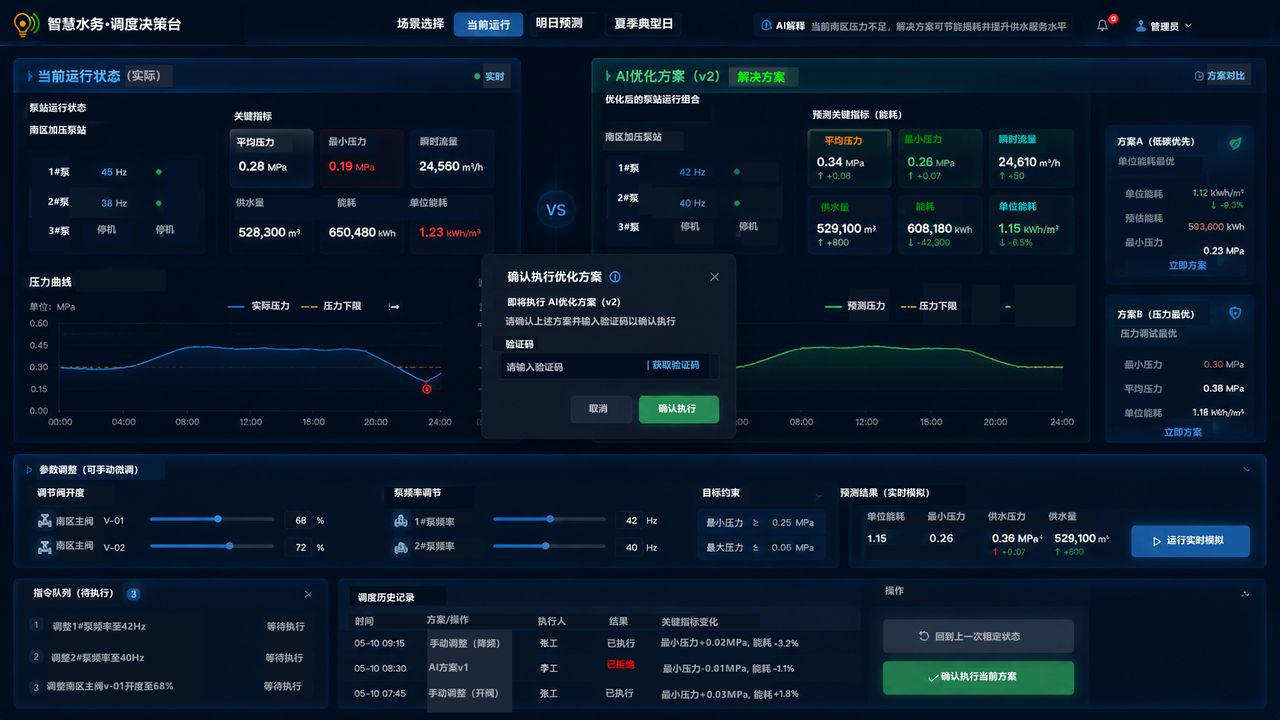Click the arrow icon in pressure curve legend
The height and width of the screenshot is (720, 1280).
click(393, 306)
